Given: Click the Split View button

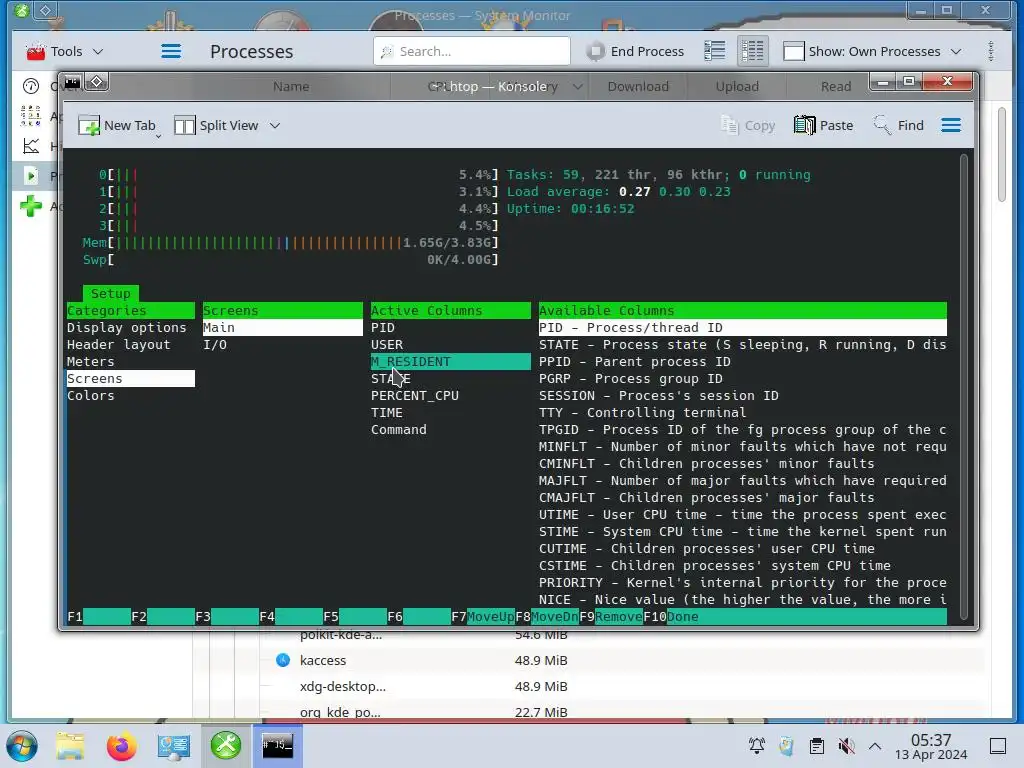Looking at the screenshot, I should coord(217,125).
